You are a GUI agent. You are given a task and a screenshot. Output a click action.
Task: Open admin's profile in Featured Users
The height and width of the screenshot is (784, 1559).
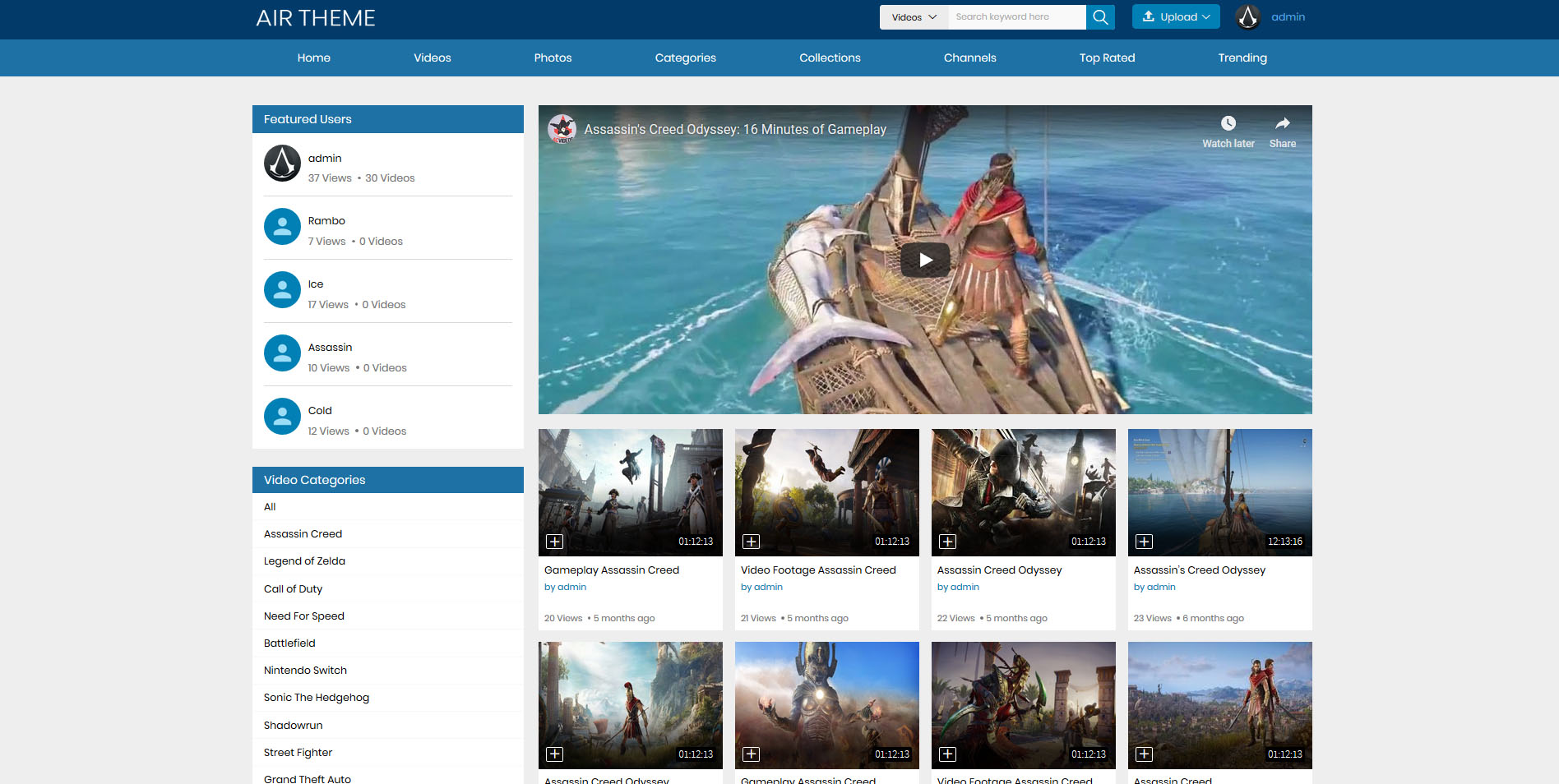pos(325,158)
